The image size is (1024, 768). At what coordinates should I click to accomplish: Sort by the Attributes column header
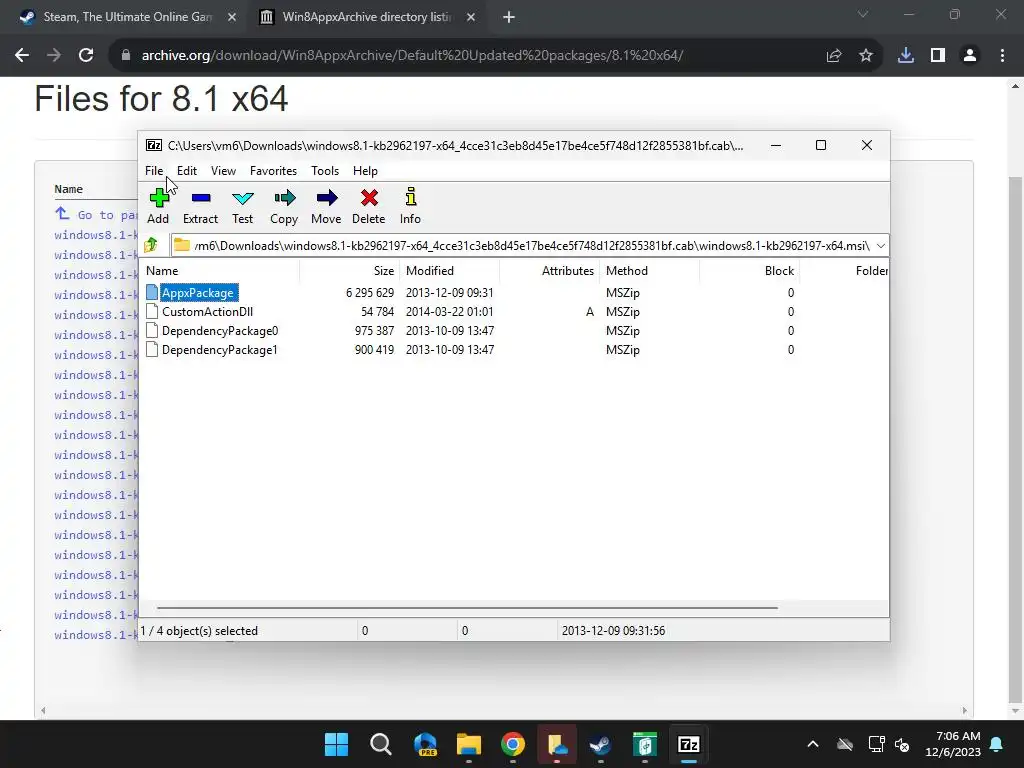(568, 270)
